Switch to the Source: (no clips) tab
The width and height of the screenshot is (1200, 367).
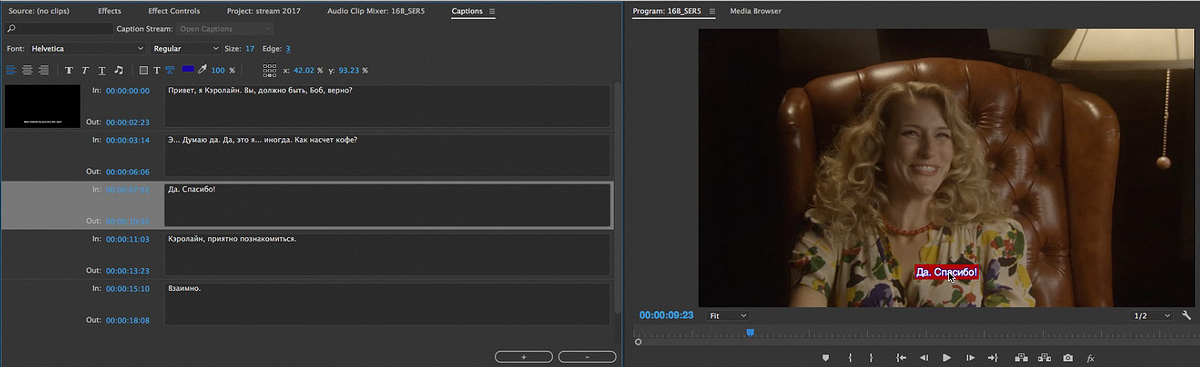click(40, 11)
